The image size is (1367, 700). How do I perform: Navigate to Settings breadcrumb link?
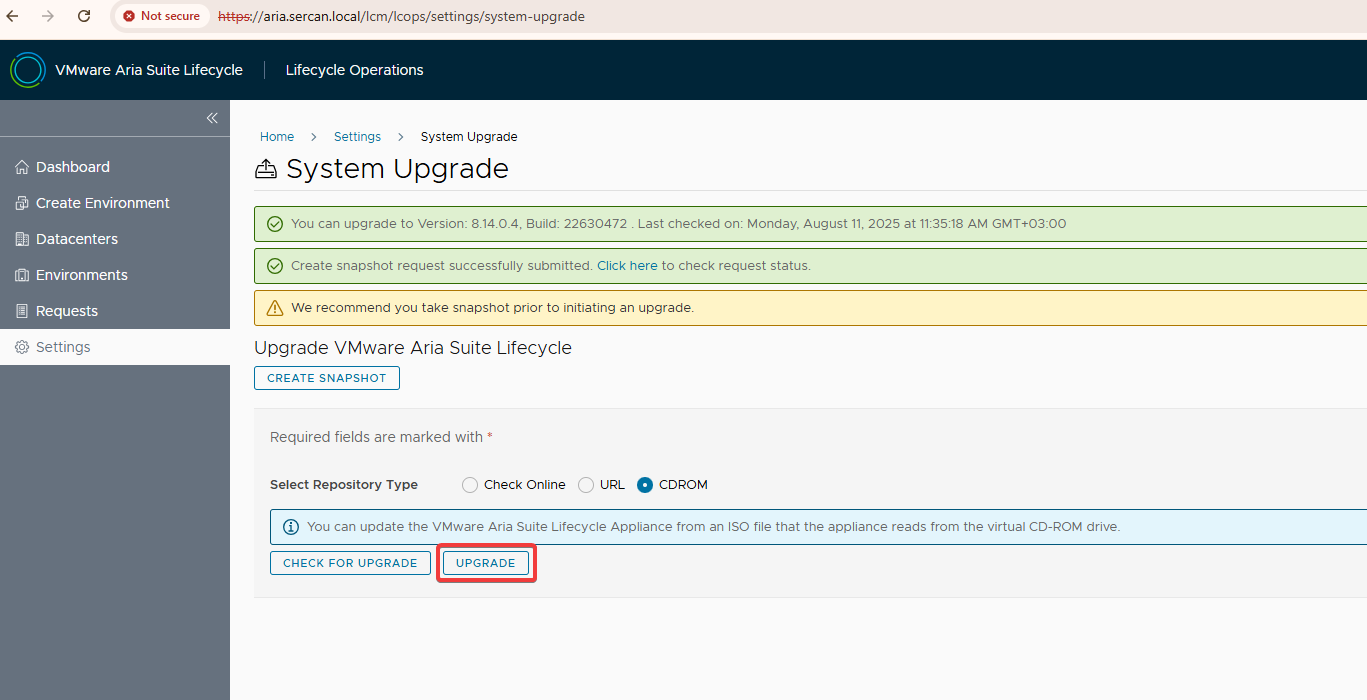point(357,137)
